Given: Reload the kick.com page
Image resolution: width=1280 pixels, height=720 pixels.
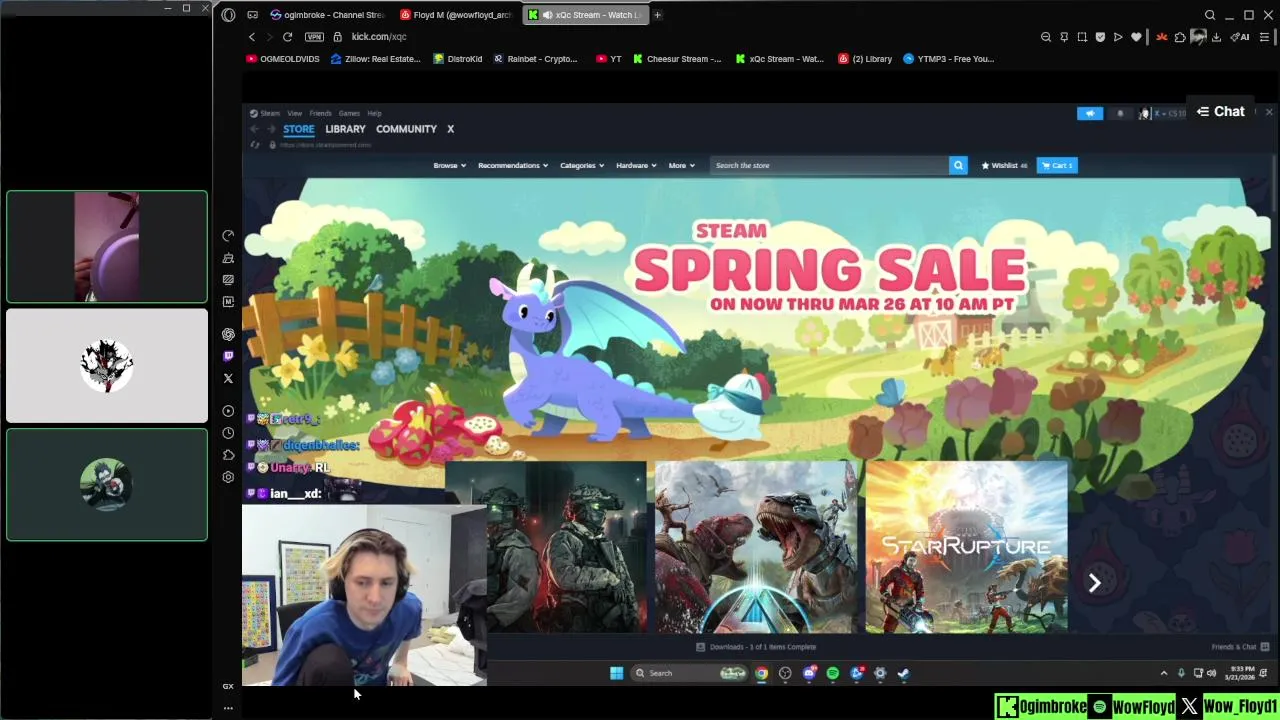Looking at the screenshot, I should click(287, 37).
